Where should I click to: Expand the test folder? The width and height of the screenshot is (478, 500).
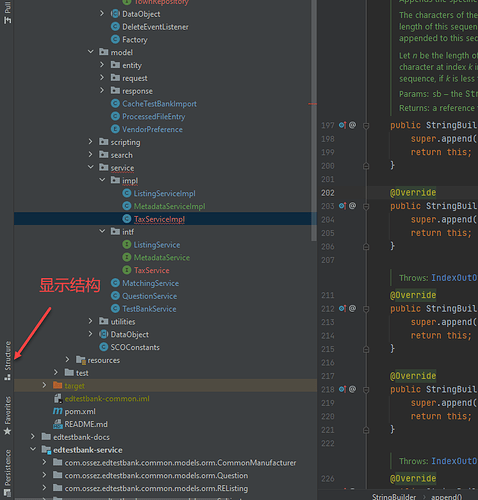pyautogui.click(x=56, y=372)
